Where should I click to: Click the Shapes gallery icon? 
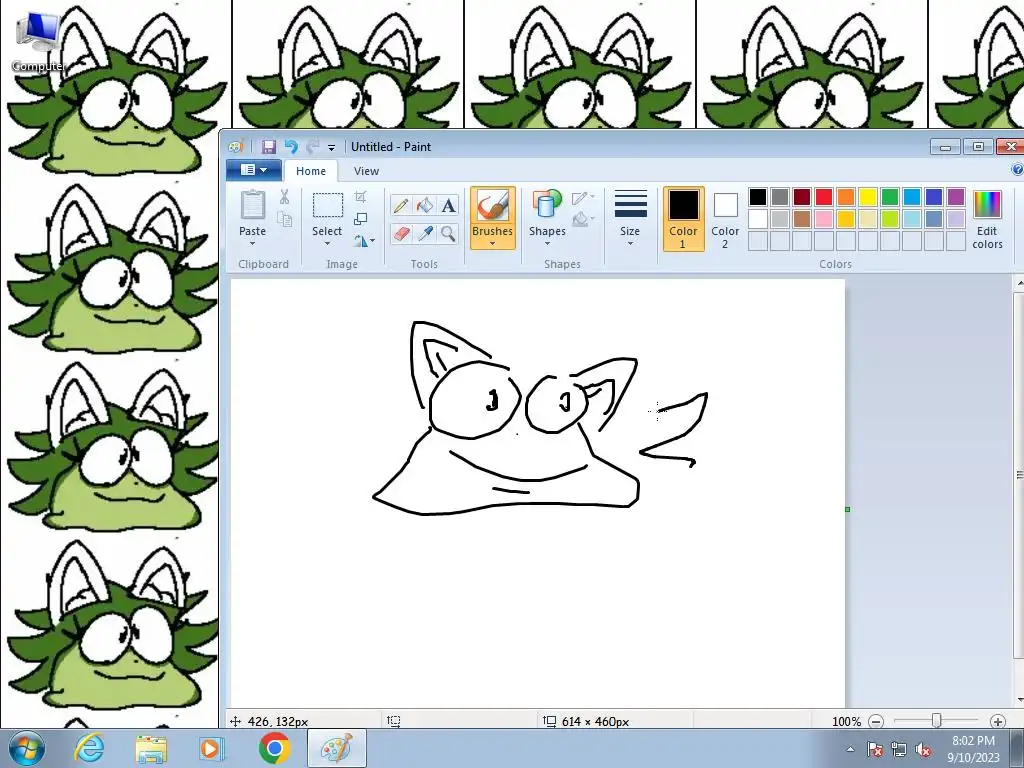[547, 204]
